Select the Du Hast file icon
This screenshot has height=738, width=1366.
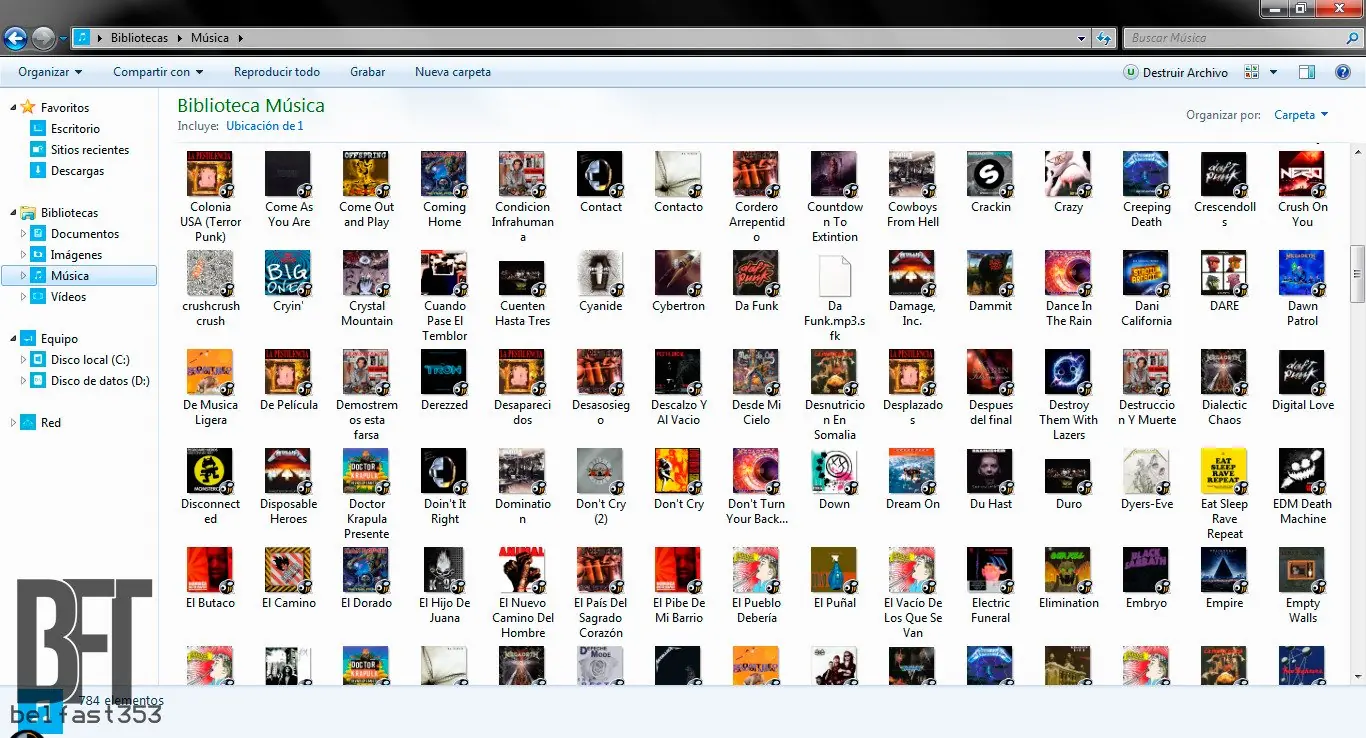pyautogui.click(x=990, y=471)
